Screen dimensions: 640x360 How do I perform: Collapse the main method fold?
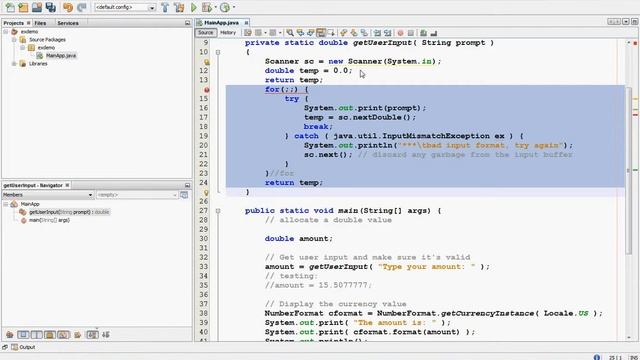(218, 211)
